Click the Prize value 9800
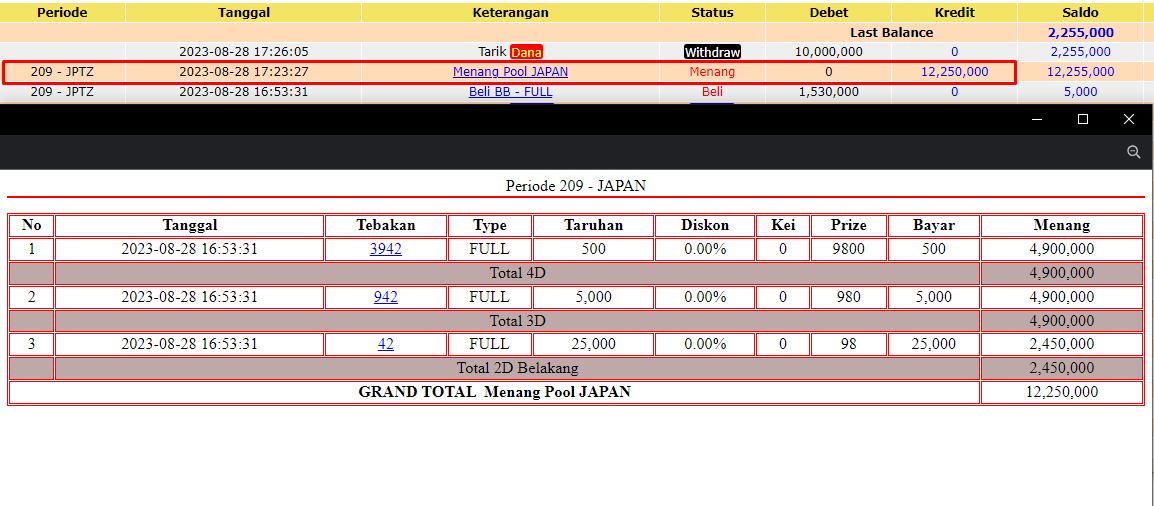Screen dimensions: 1154x506 [849, 249]
